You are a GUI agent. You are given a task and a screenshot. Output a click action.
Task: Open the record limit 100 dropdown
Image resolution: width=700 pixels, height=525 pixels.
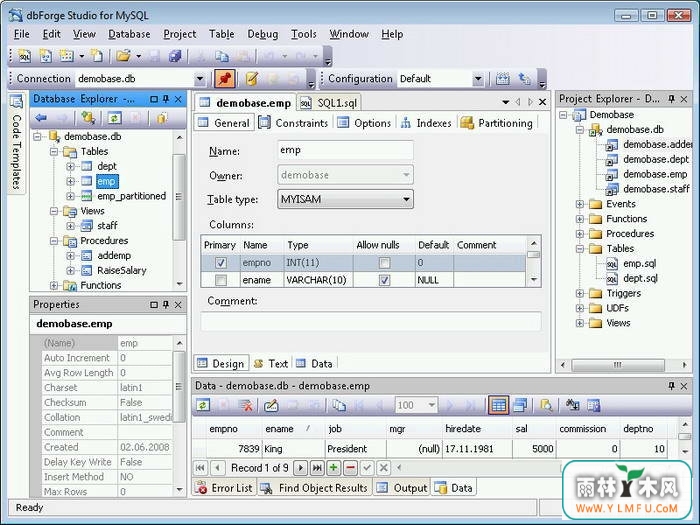(x=431, y=405)
